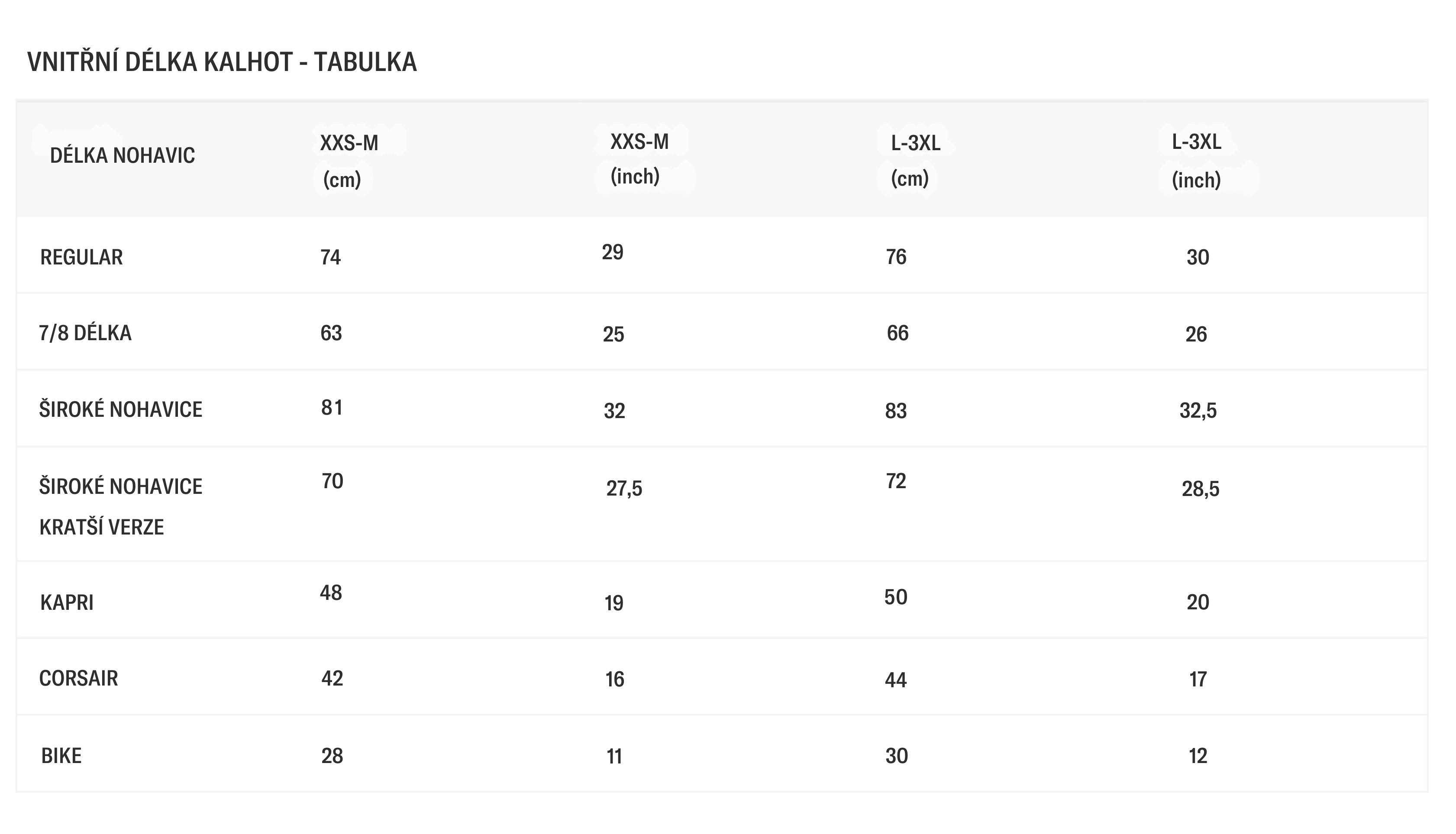Click the ŠIROKÉ NOHAVICE KRATŠÍ VERZE row label
The width and height of the screenshot is (1456, 834).
pos(121,506)
